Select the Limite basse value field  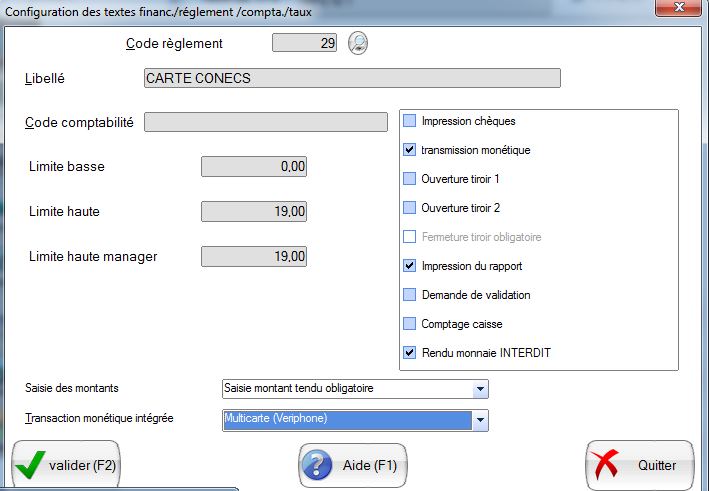point(254,167)
